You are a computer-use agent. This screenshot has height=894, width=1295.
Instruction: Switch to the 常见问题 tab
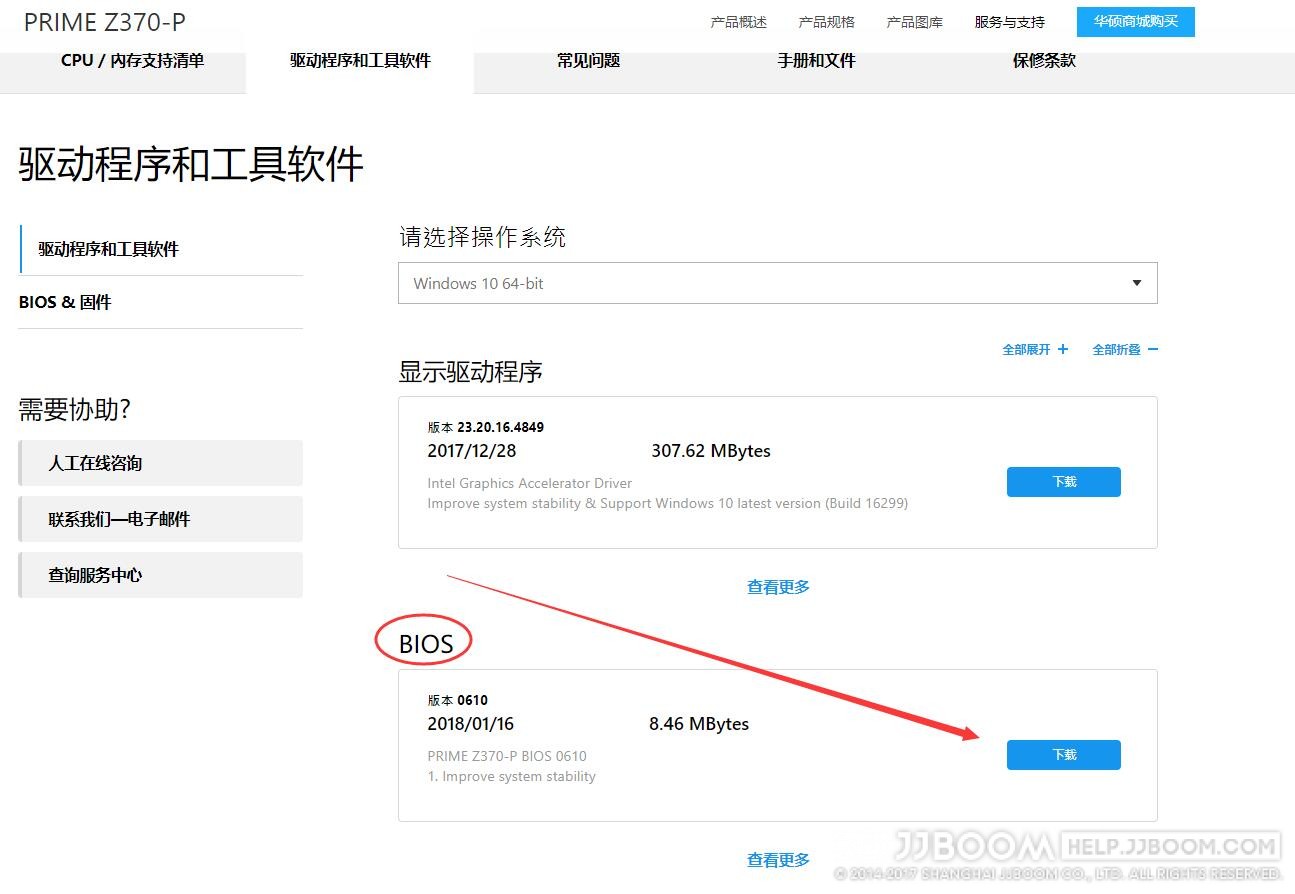[588, 60]
